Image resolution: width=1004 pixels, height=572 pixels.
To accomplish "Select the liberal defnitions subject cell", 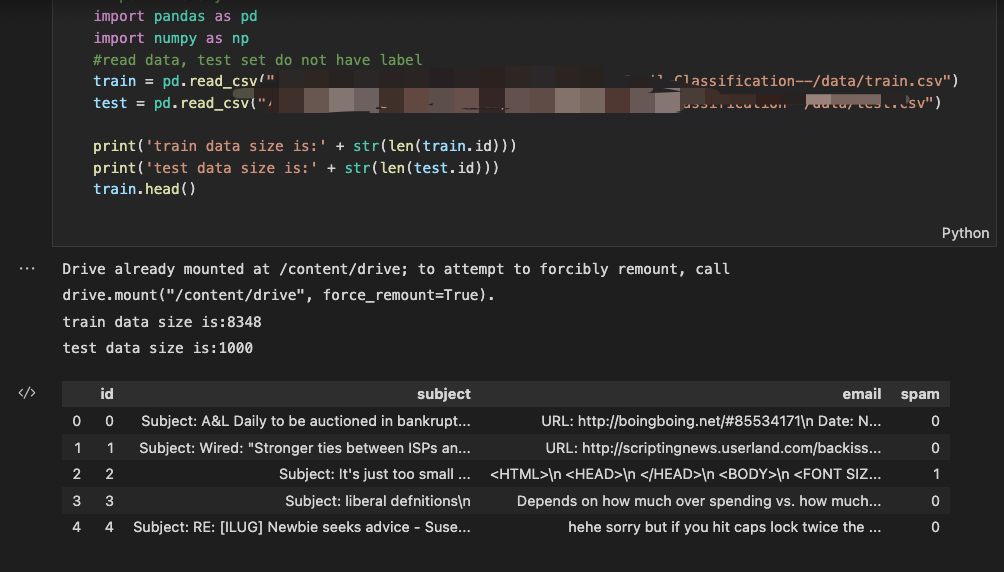I will [x=378, y=501].
